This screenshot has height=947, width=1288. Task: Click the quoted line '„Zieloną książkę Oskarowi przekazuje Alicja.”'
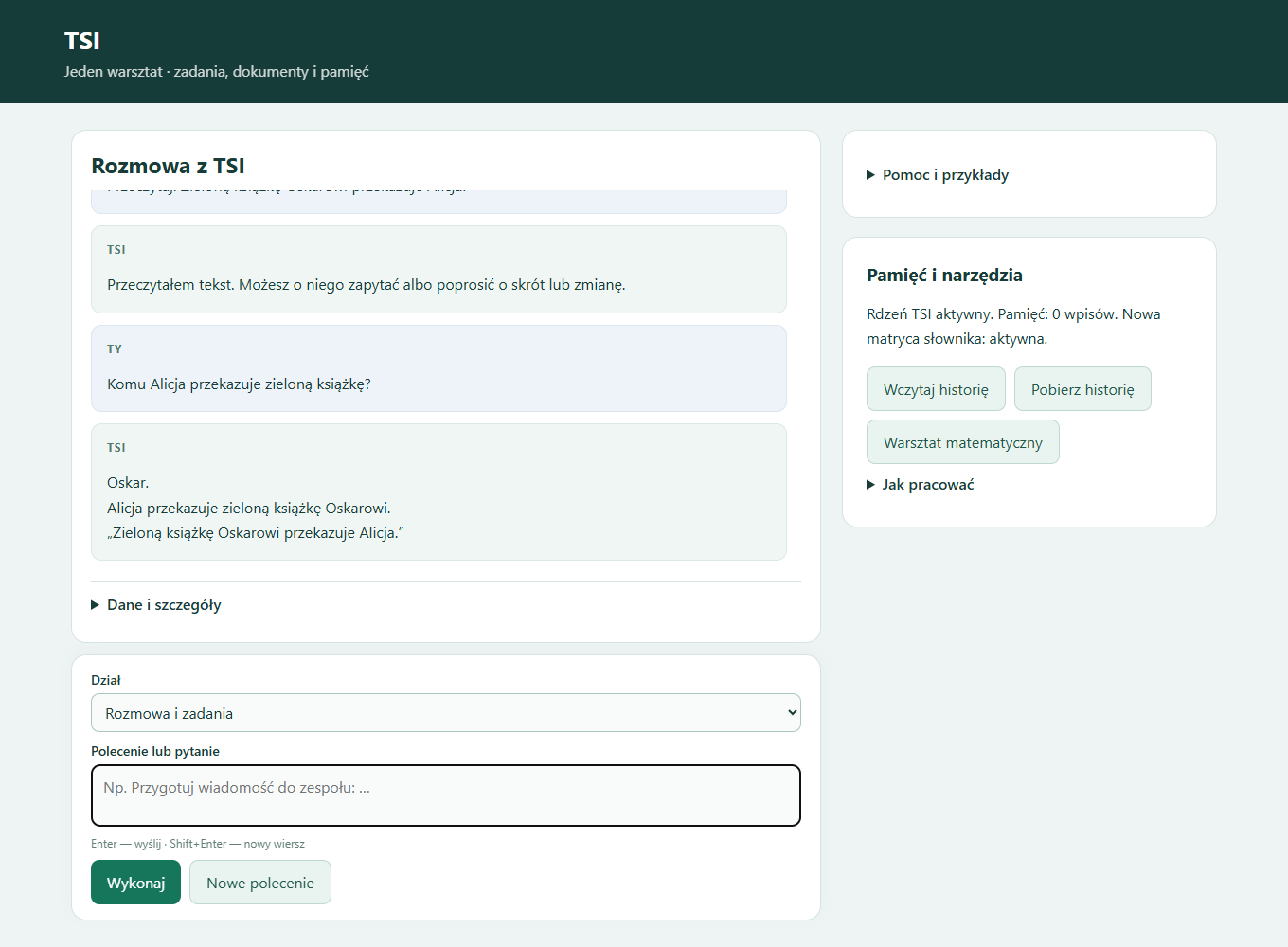click(x=256, y=533)
